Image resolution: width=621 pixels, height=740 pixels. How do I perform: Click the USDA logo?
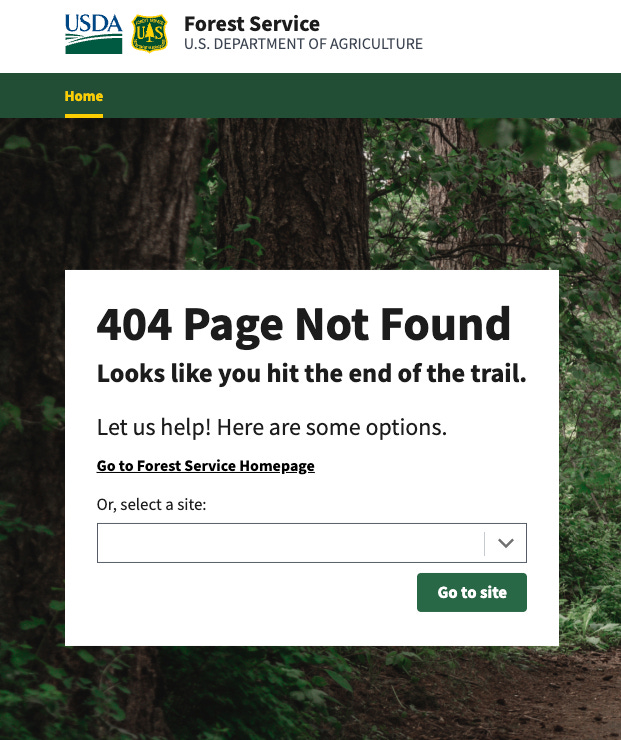tap(93, 34)
